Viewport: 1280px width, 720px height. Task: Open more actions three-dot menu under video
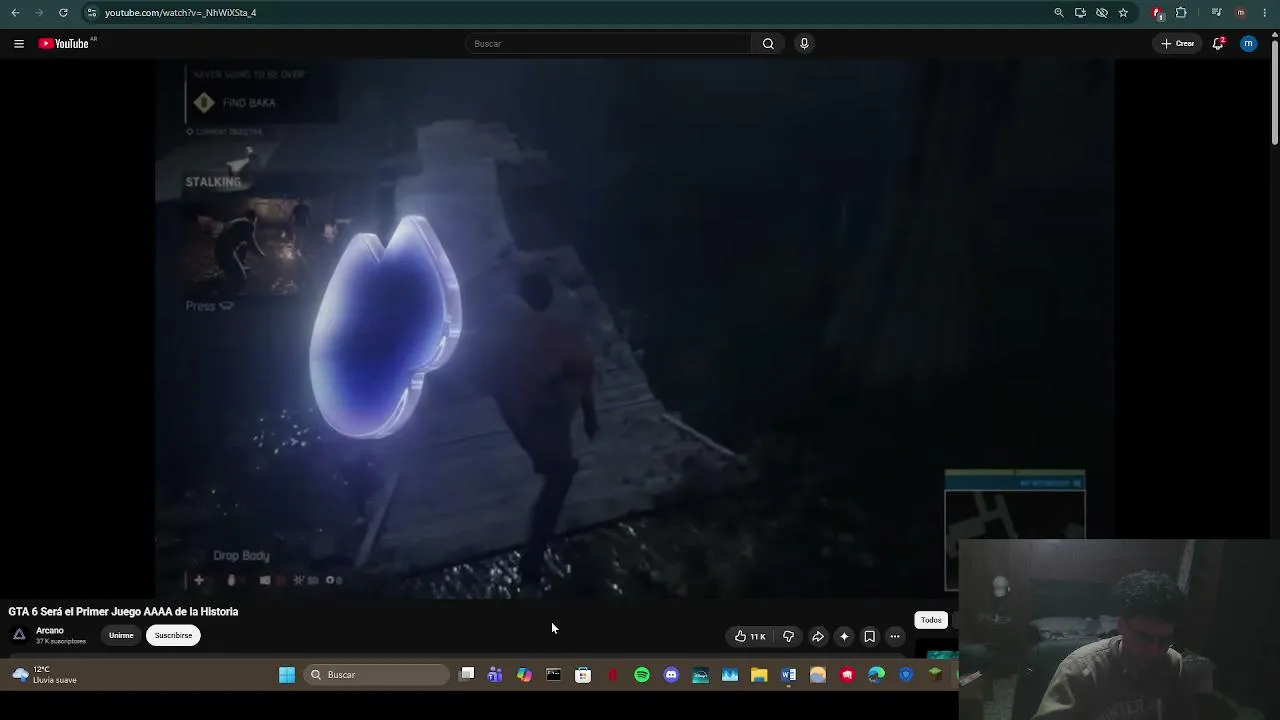[x=895, y=636]
